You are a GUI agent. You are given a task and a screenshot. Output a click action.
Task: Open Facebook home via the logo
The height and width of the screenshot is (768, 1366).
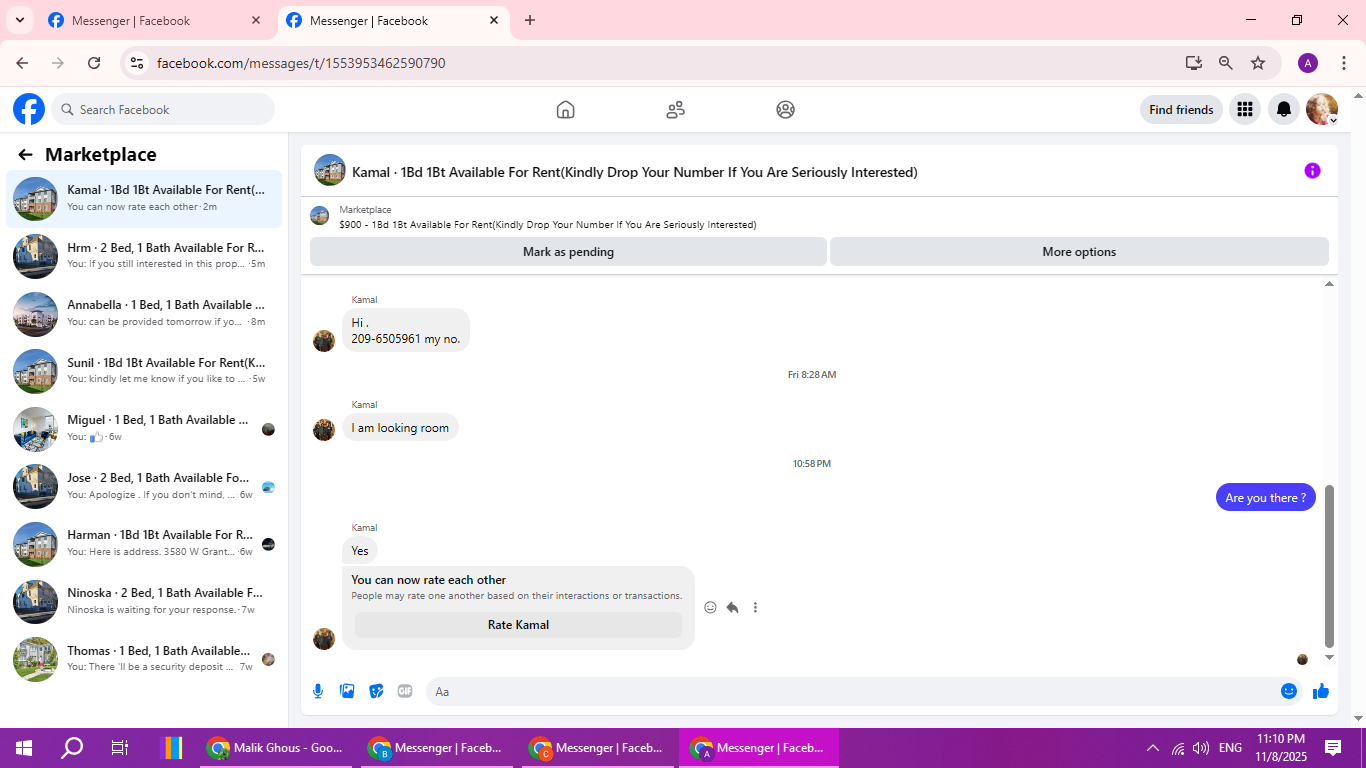pos(29,109)
